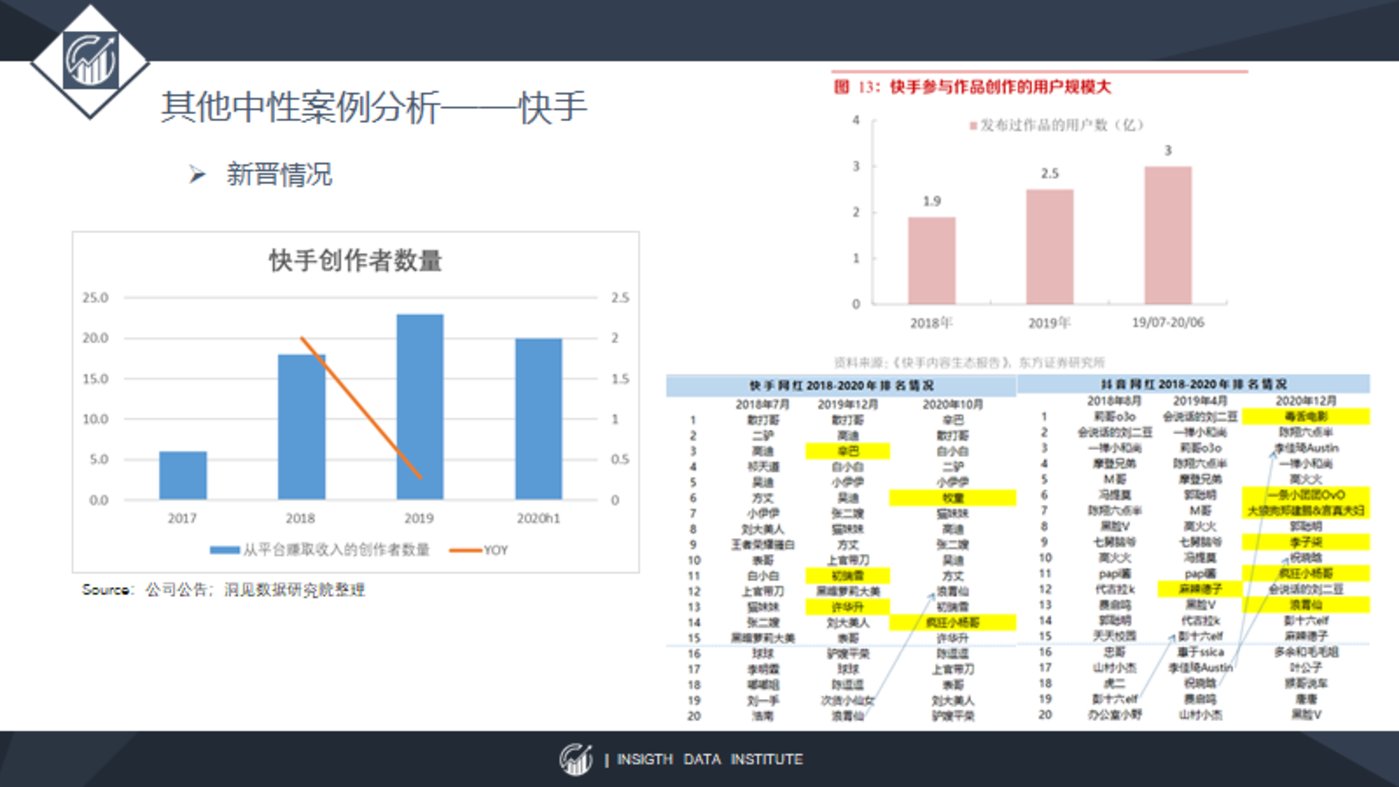Click the cell 次惑小仙女
Screen dimensions: 1399x787
click(848, 701)
